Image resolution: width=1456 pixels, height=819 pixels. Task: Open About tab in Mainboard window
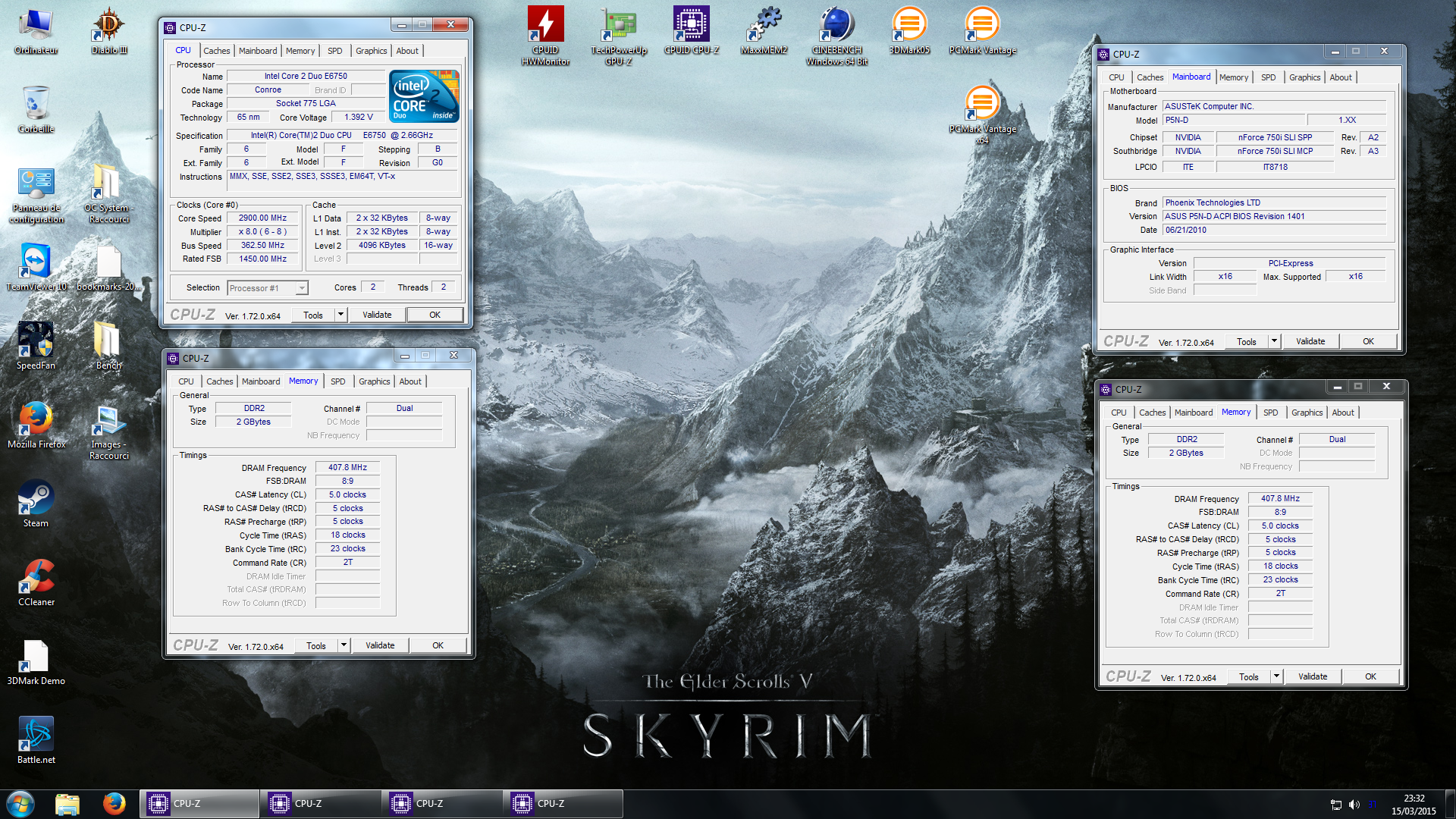[1341, 77]
